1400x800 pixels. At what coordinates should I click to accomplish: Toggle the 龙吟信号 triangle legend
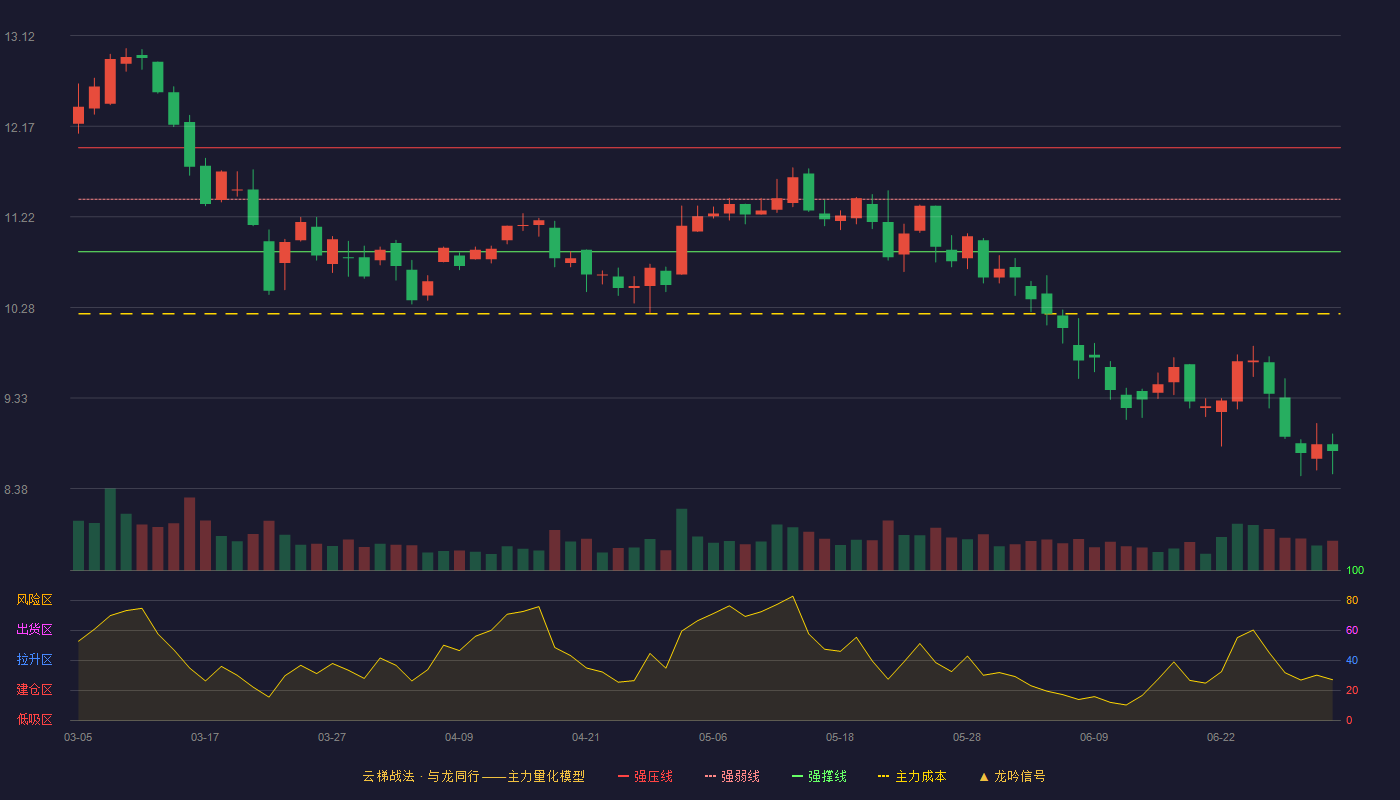coord(1012,776)
